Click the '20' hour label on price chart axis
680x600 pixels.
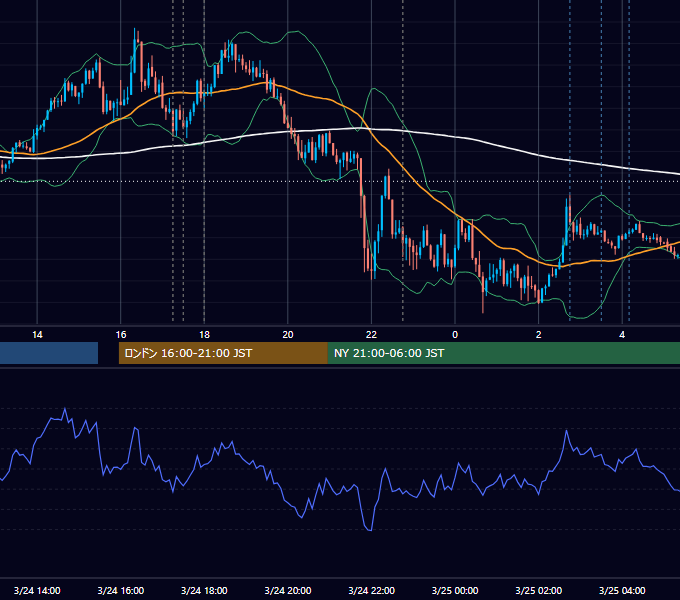click(x=288, y=335)
